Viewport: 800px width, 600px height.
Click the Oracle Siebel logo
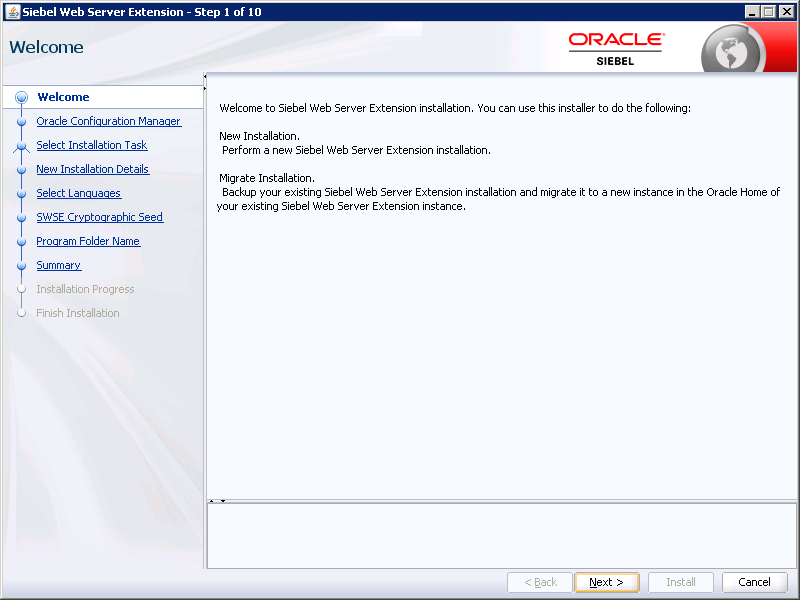616,49
